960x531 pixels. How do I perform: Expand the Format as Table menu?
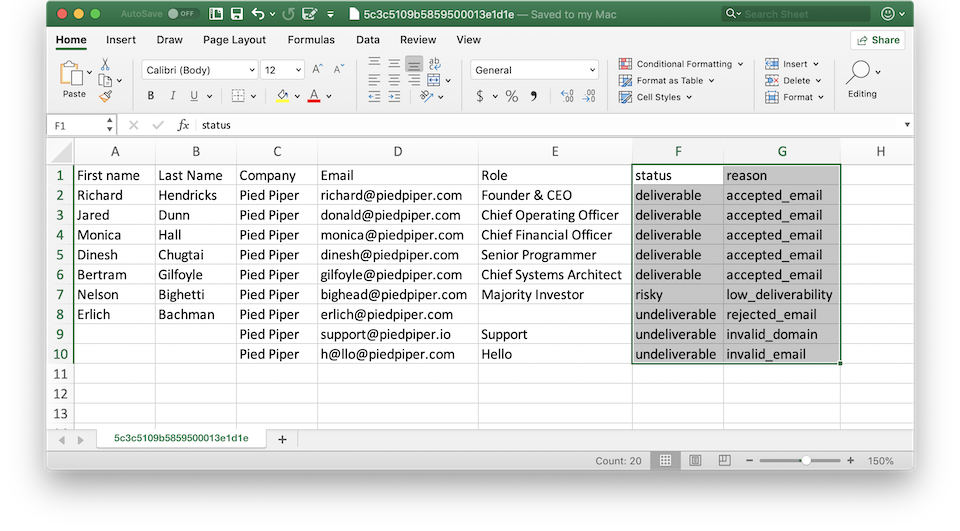click(x=667, y=80)
